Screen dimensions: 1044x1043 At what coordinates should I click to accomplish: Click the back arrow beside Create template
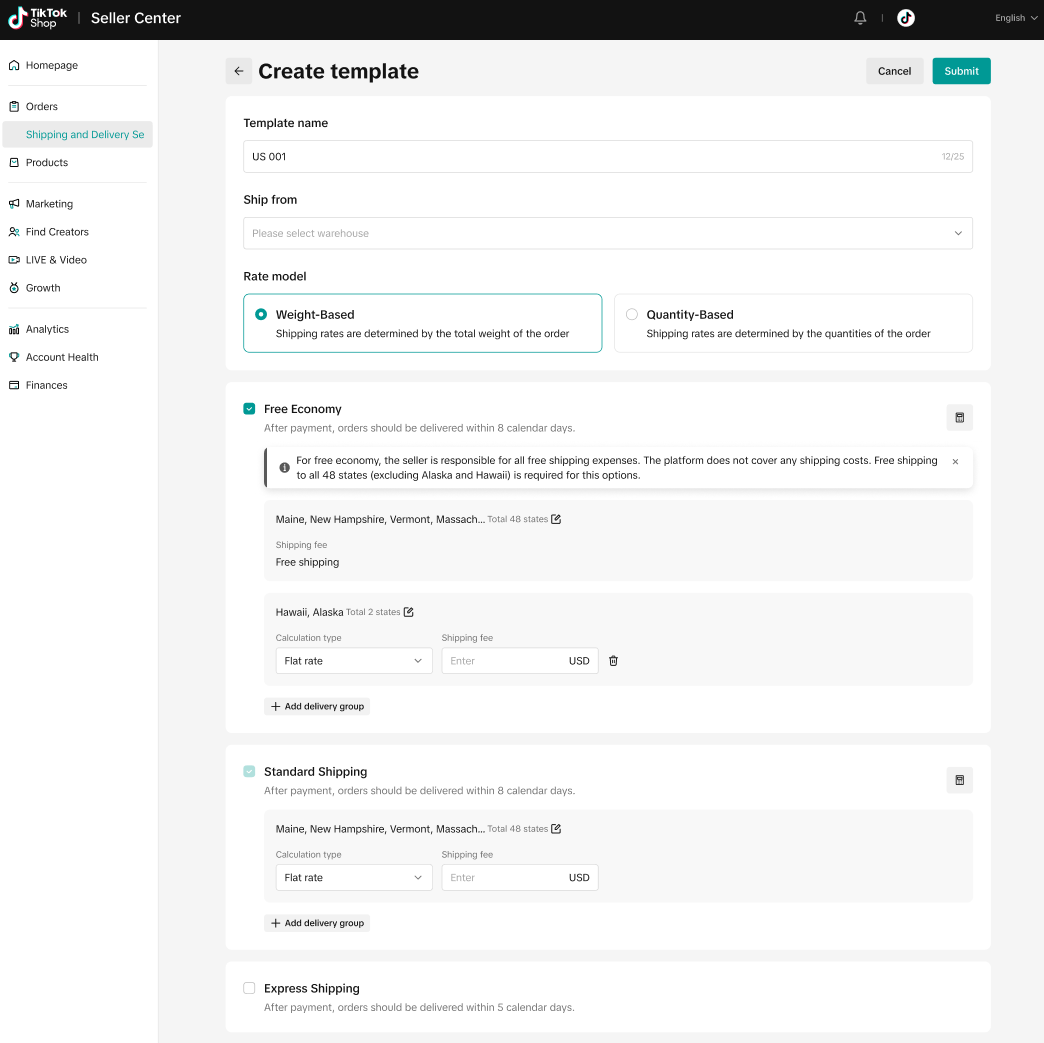click(x=239, y=71)
